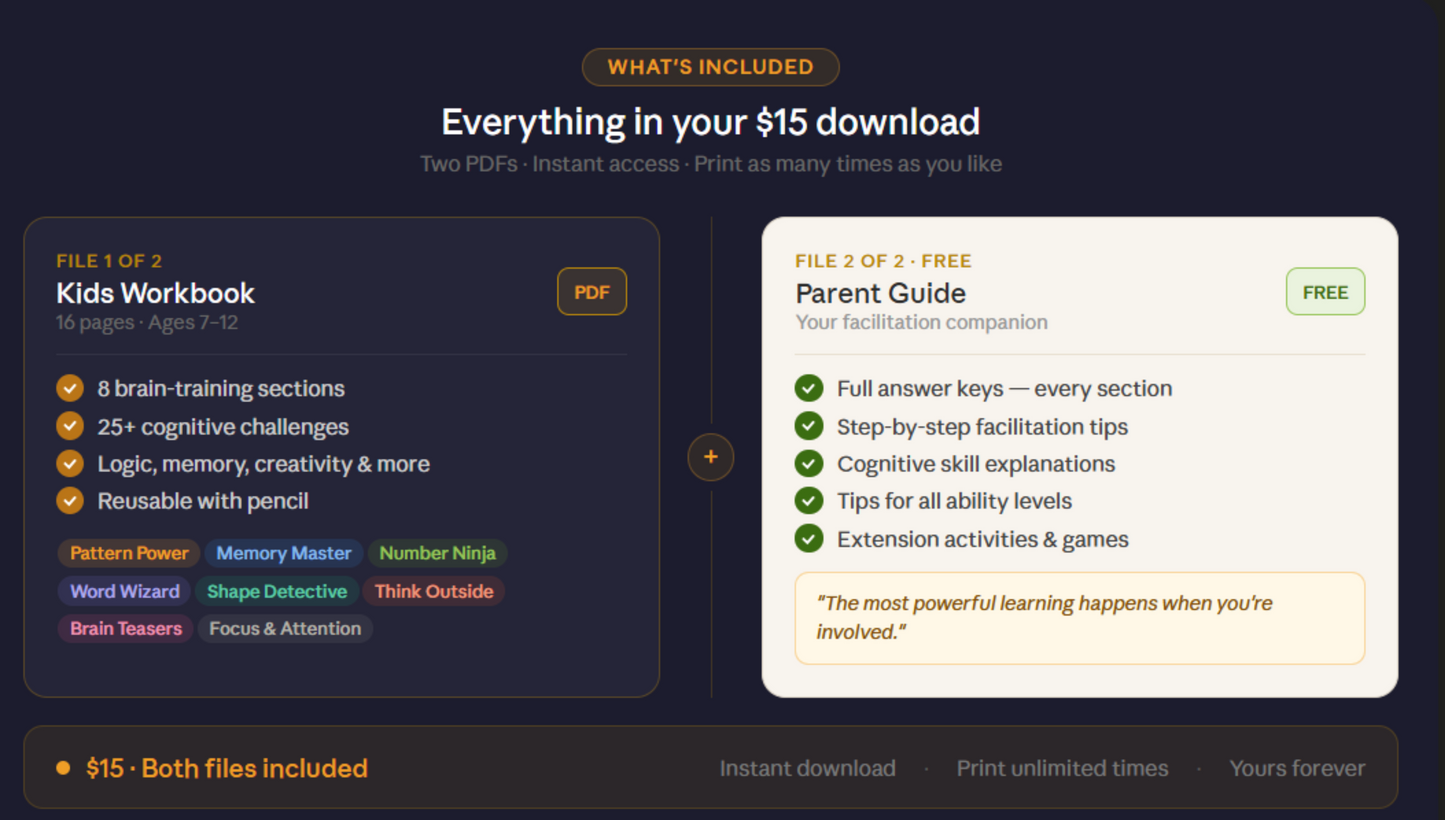Click green checkmark beside Step-by-step facilitation tips
This screenshot has height=820, width=1445.
tap(809, 426)
